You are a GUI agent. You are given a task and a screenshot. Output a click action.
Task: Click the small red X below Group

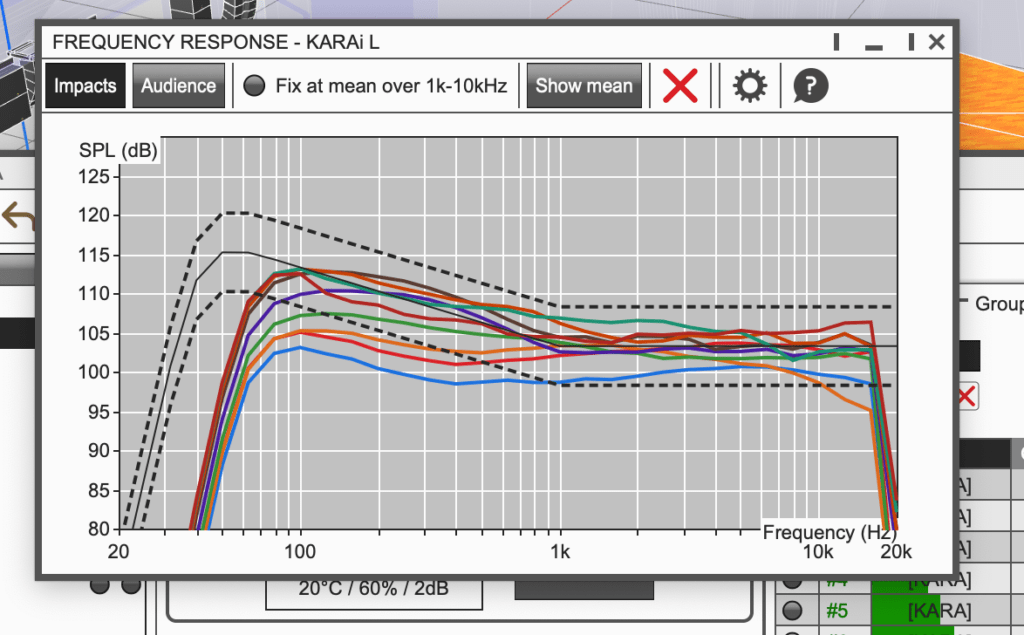click(968, 397)
